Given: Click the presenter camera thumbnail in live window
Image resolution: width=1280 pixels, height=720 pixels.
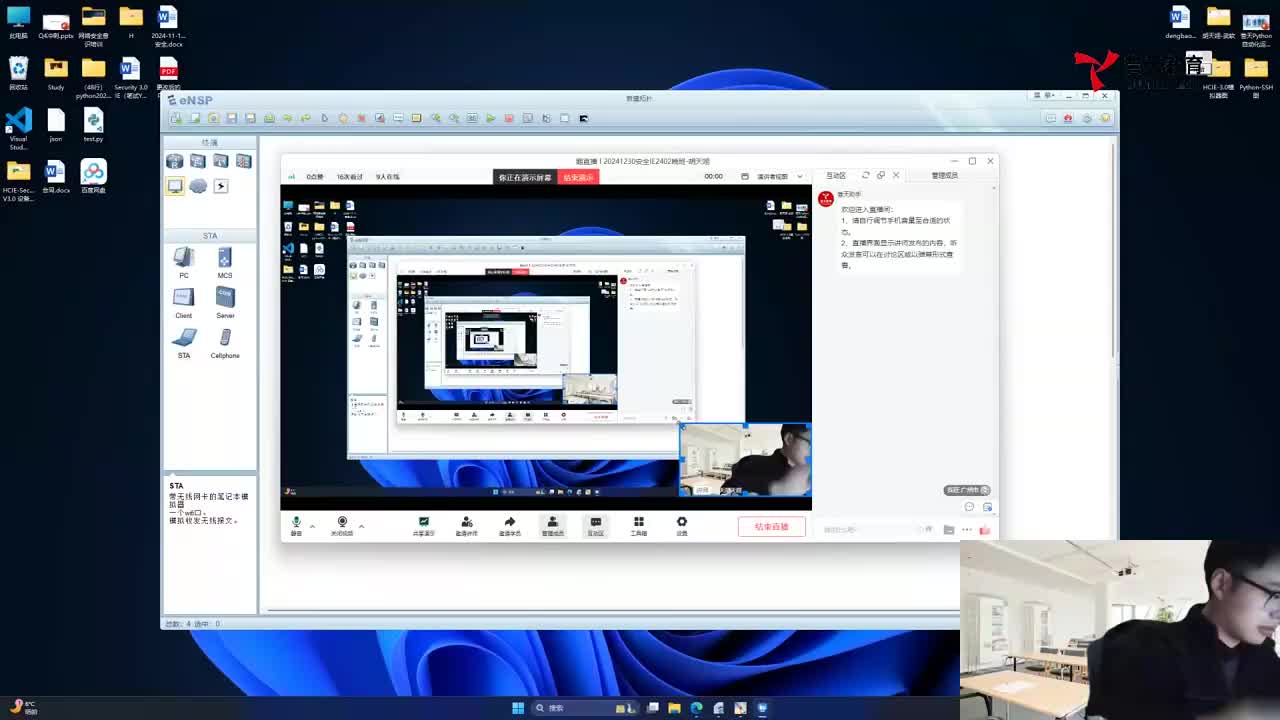Looking at the screenshot, I should pyautogui.click(x=745, y=459).
